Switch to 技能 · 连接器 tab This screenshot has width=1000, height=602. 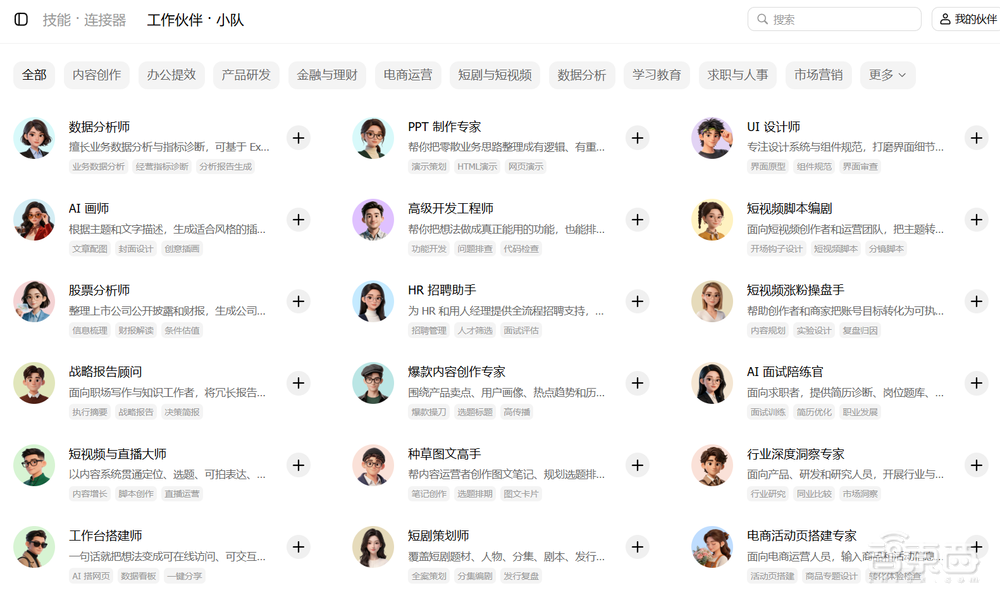(84, 20)
